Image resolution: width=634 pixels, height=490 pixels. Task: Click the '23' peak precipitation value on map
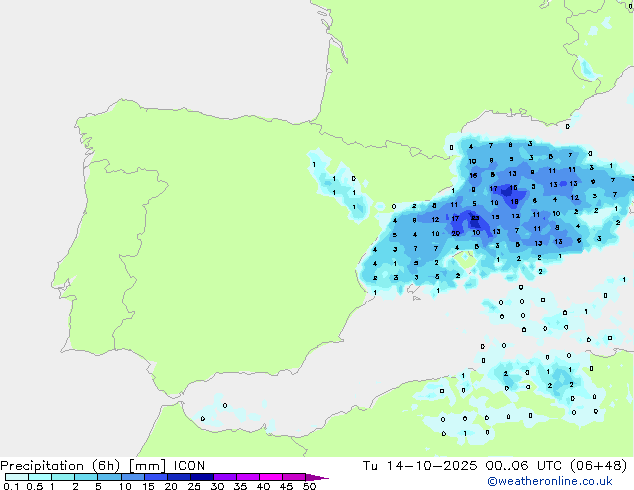[x=475, y=218]
